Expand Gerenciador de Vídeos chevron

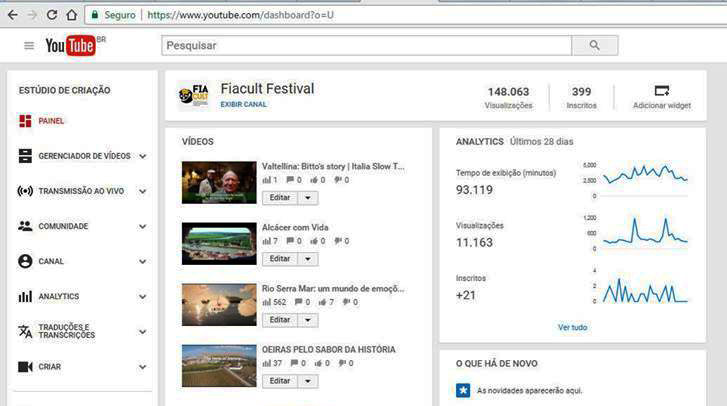coord(143,156)
